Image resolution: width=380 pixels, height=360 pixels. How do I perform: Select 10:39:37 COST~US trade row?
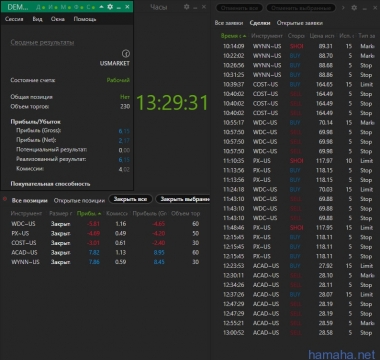pos(299,84)
